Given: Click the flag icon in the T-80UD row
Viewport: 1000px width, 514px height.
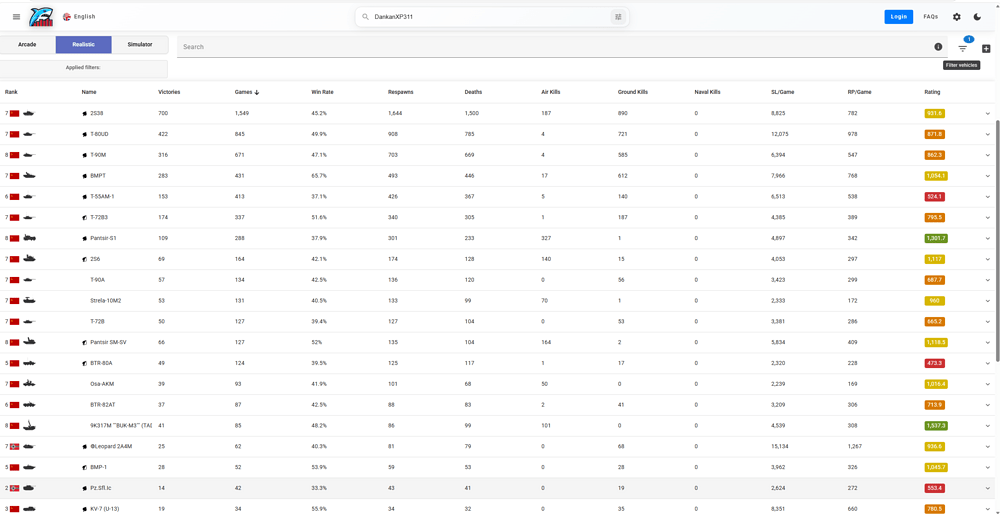Looking at the screenshot, I should pos(15,134).
